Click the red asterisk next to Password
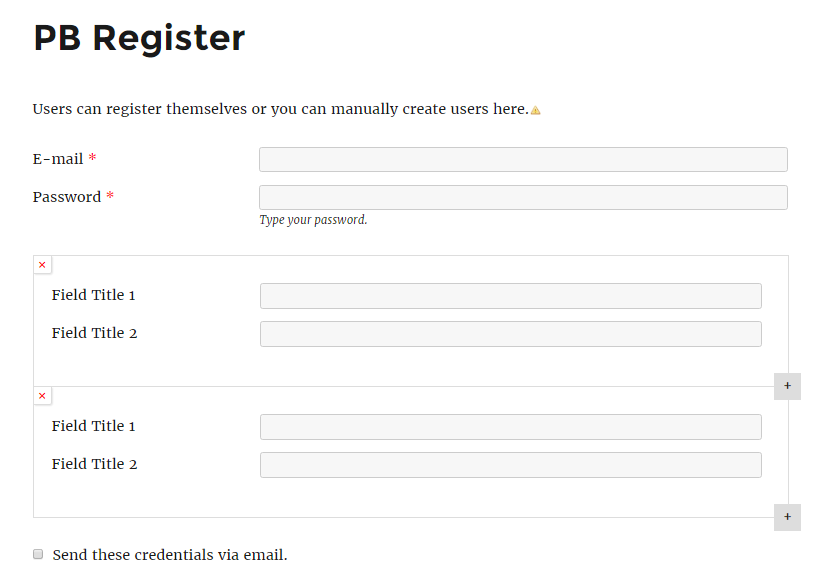The image size is (822, 579). click(110, 196)
